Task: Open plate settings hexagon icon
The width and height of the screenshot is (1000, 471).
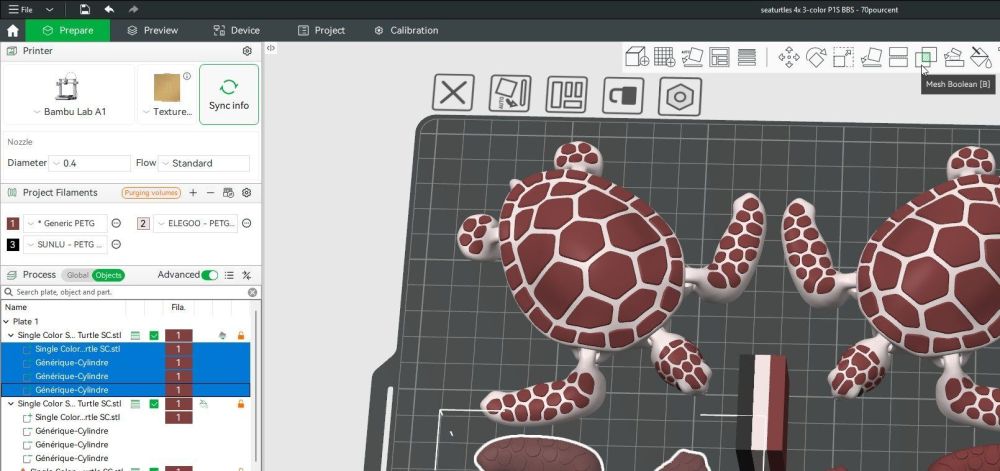Action: pyautogui.click(x=680, y=97)
